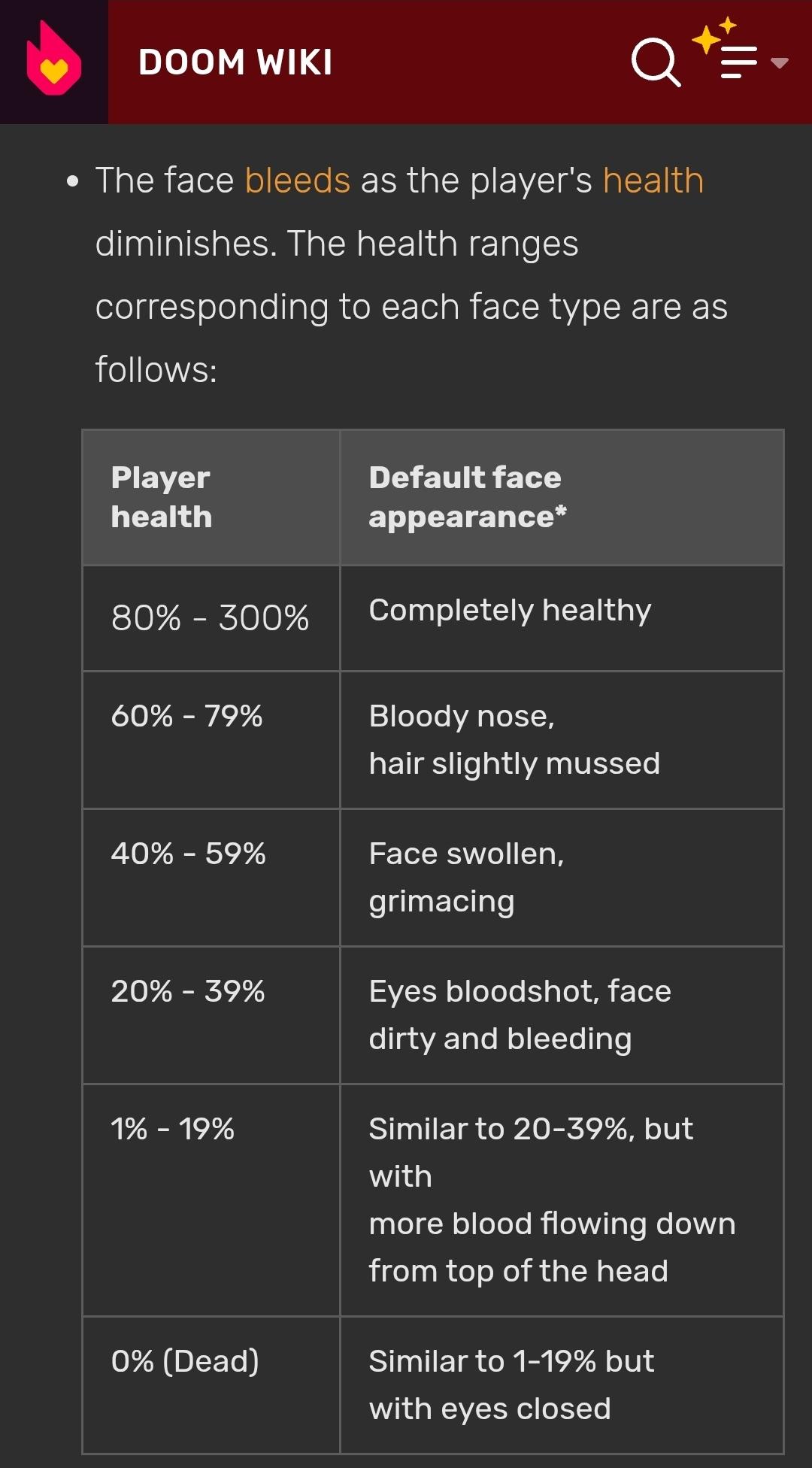Open the orange "health" link
Screen dimensions: 812x1468
tap(653, 181)
